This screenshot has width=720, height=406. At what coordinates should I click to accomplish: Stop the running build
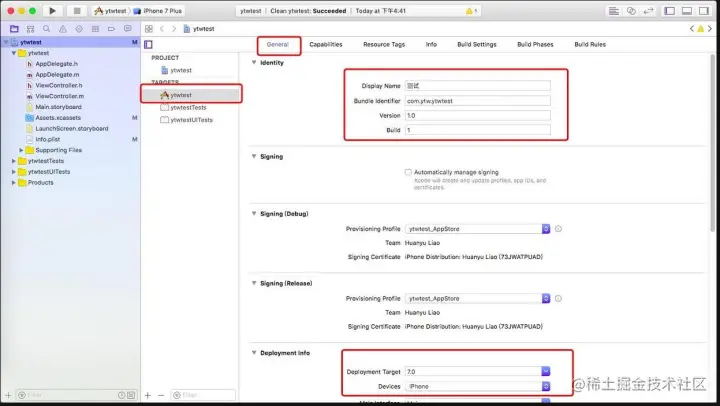click(x=77, y=11)
